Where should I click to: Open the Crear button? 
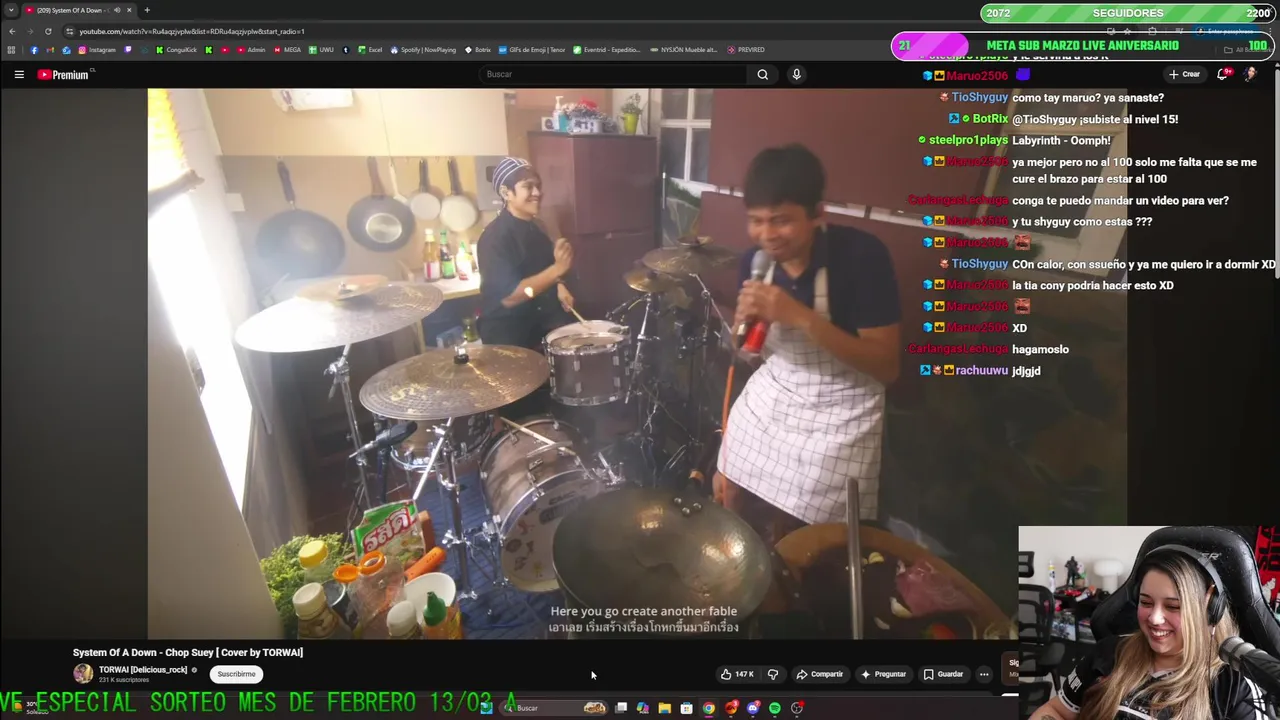coord(1184,74)
